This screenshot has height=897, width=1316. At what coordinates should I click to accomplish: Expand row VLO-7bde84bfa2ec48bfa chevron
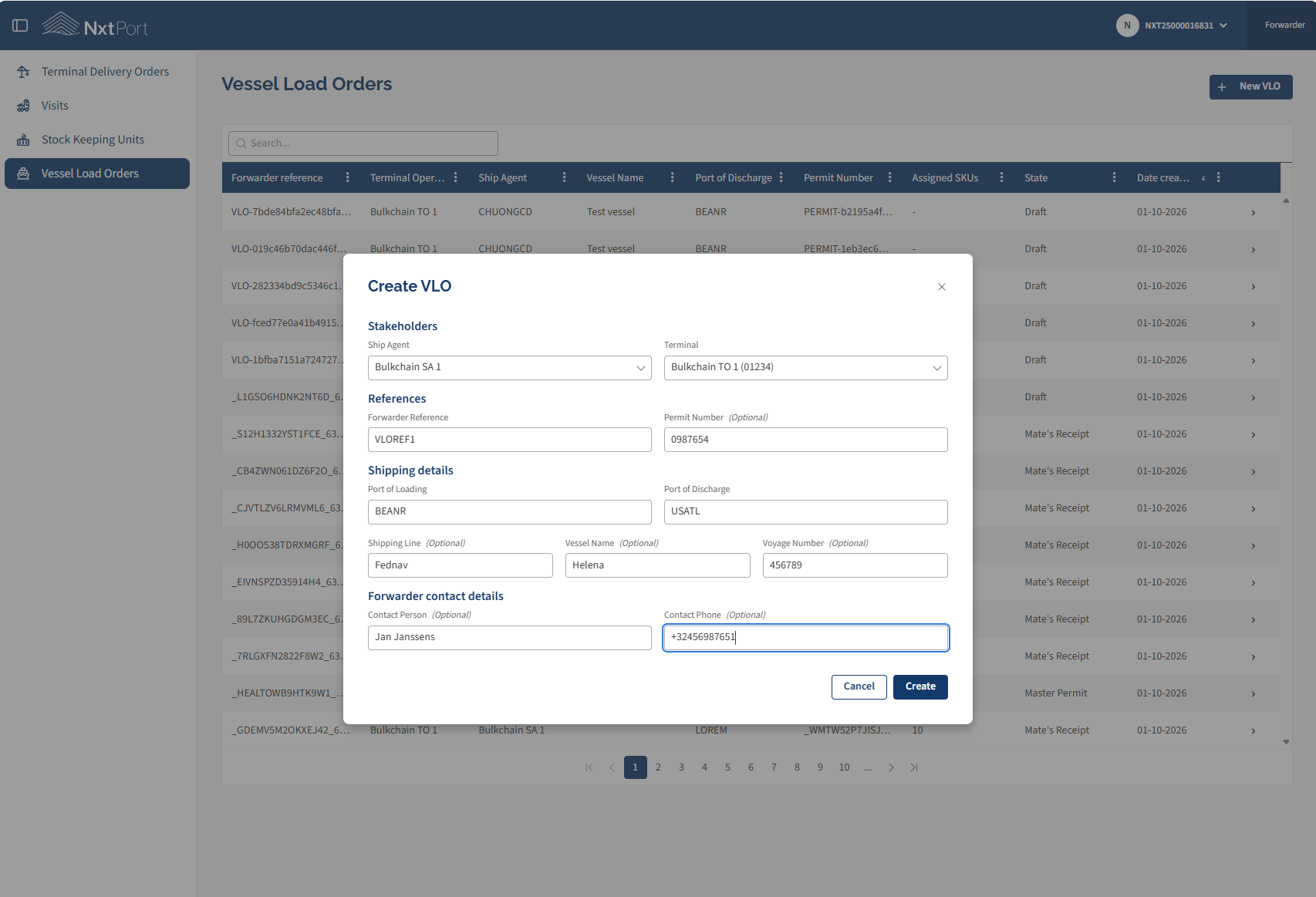tap(1254, 213)
